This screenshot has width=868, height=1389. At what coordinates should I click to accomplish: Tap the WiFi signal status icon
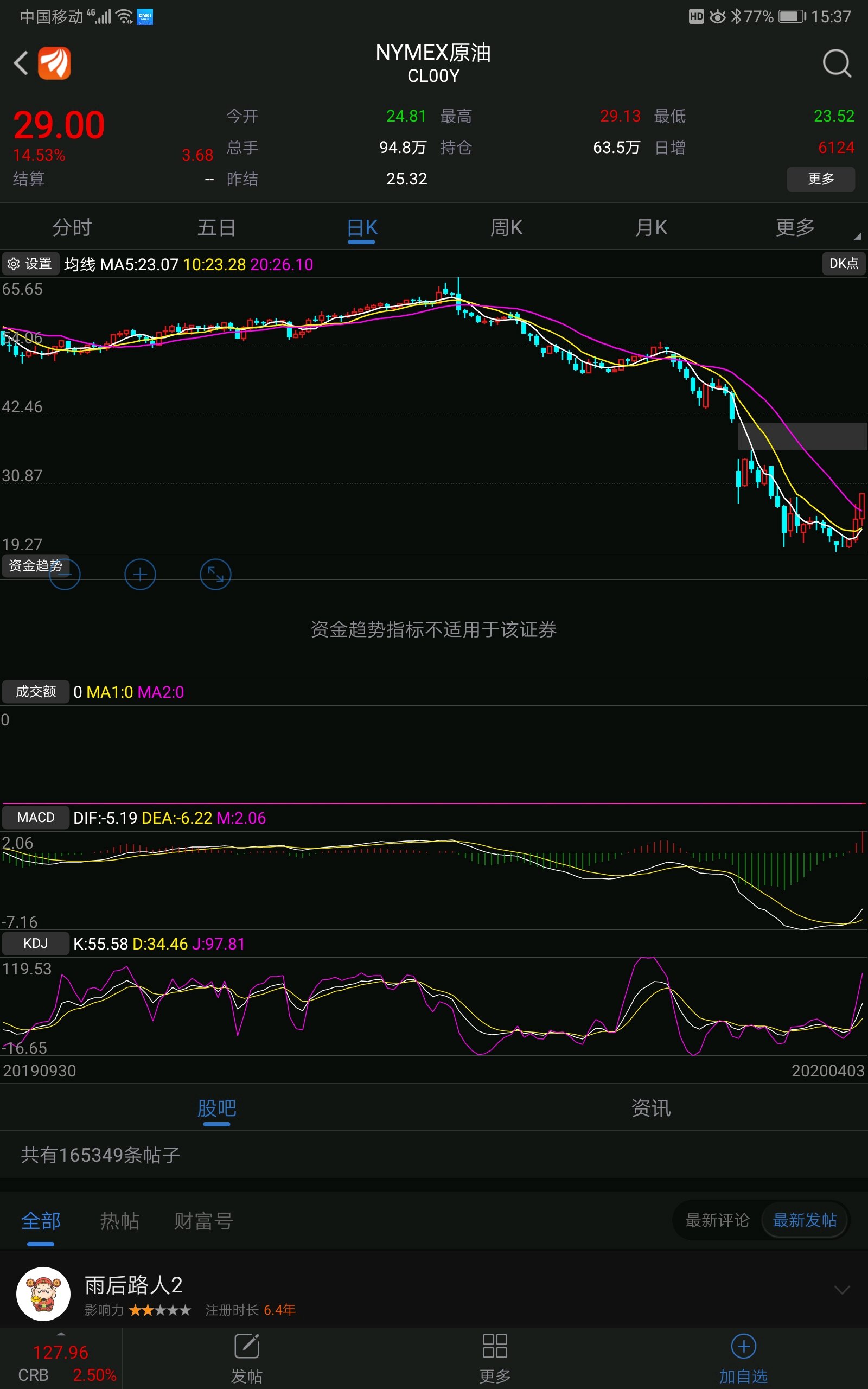pos(124,17)
